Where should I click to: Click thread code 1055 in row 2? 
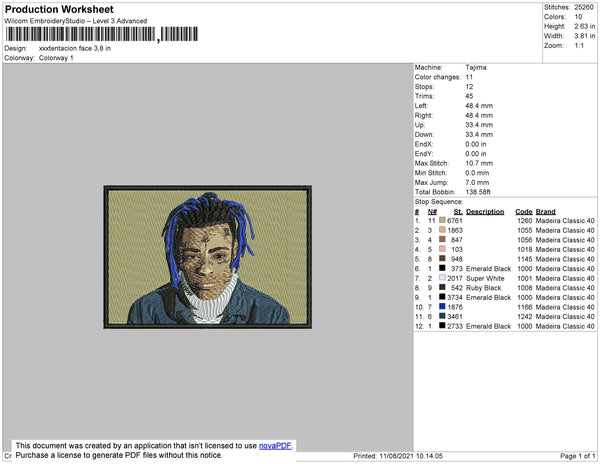[x=525, y=230]
